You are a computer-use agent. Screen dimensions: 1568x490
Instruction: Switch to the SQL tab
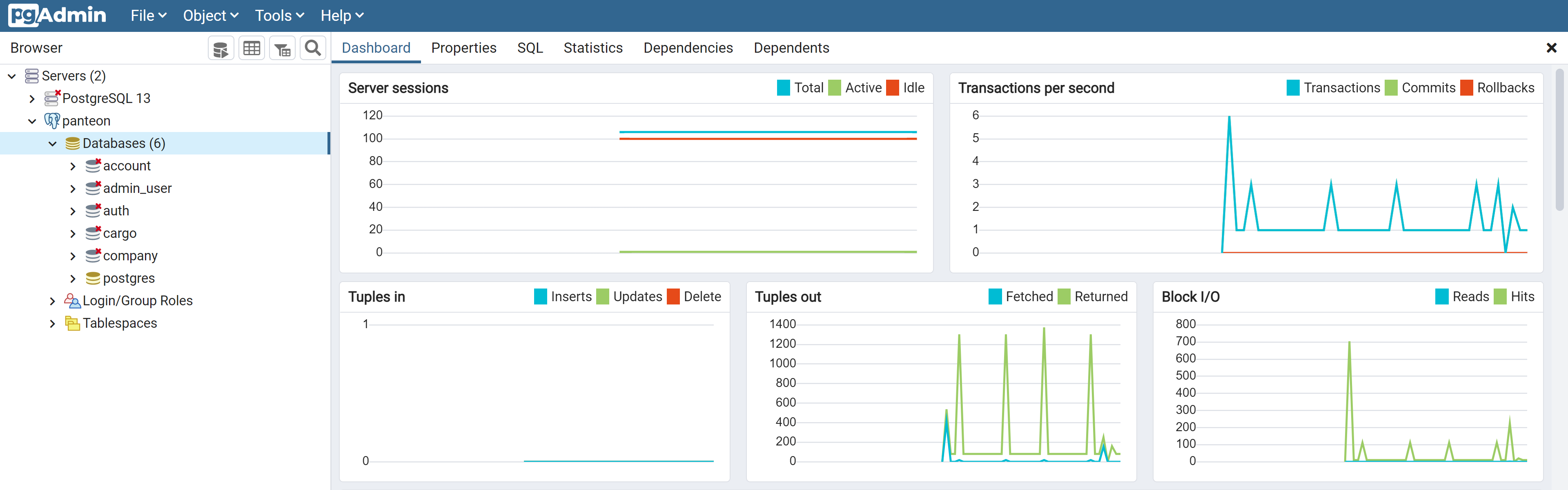pyautogui.click(x=530, y=48)
